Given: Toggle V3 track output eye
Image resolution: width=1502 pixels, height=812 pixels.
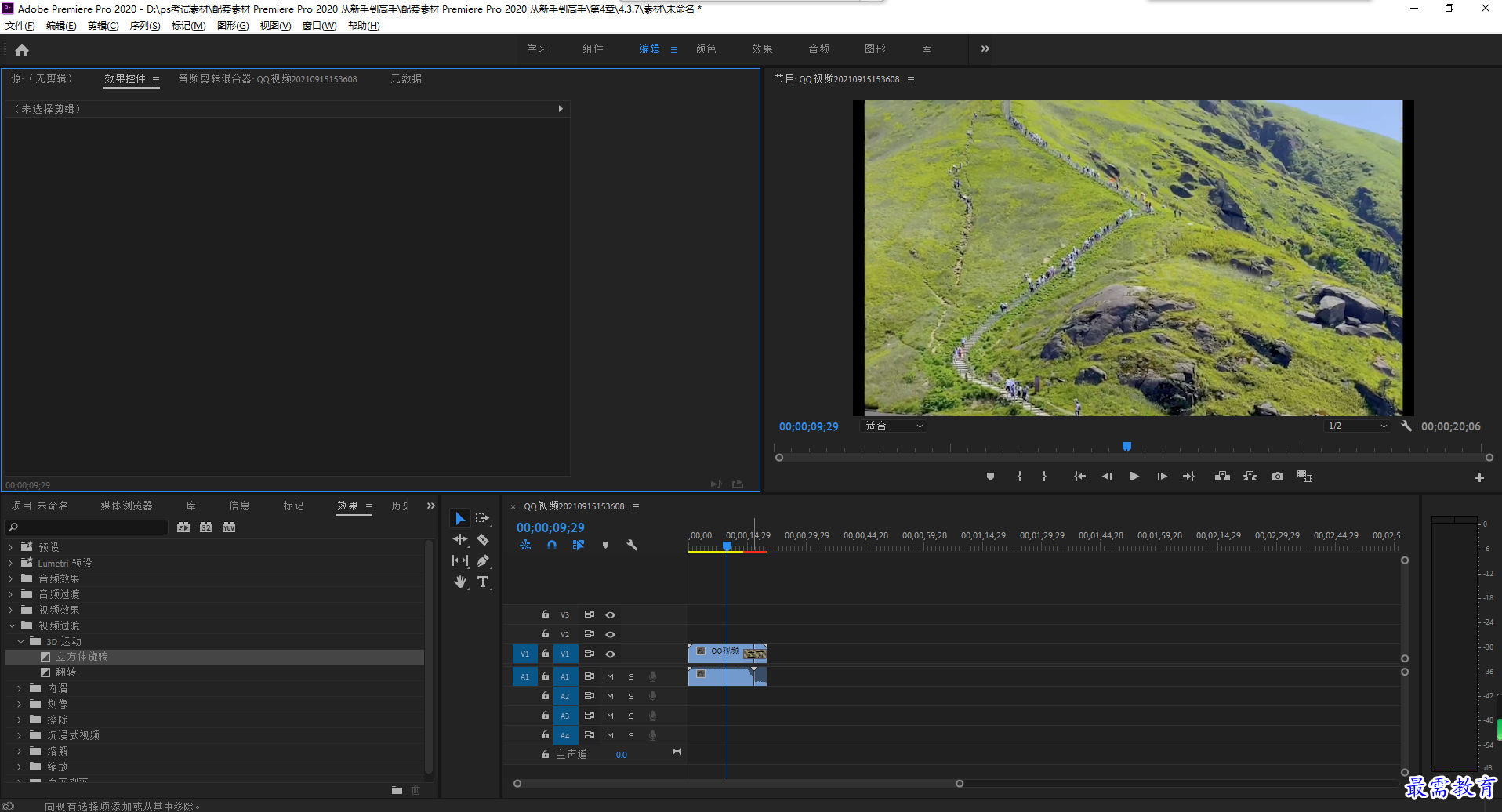Looking at the screenshot, I should pos(610,615).
